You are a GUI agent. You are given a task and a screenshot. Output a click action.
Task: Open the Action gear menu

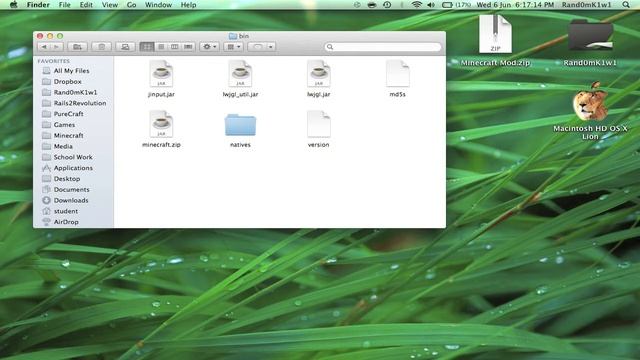[209, 47]
